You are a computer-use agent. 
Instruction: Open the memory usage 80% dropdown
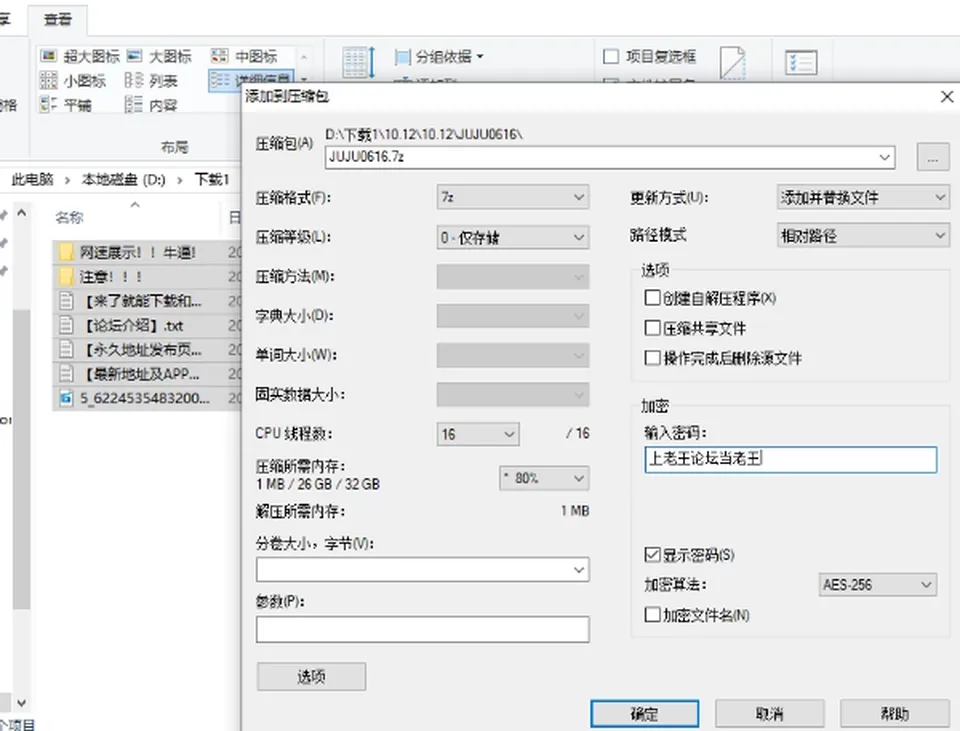coord(544,478)
